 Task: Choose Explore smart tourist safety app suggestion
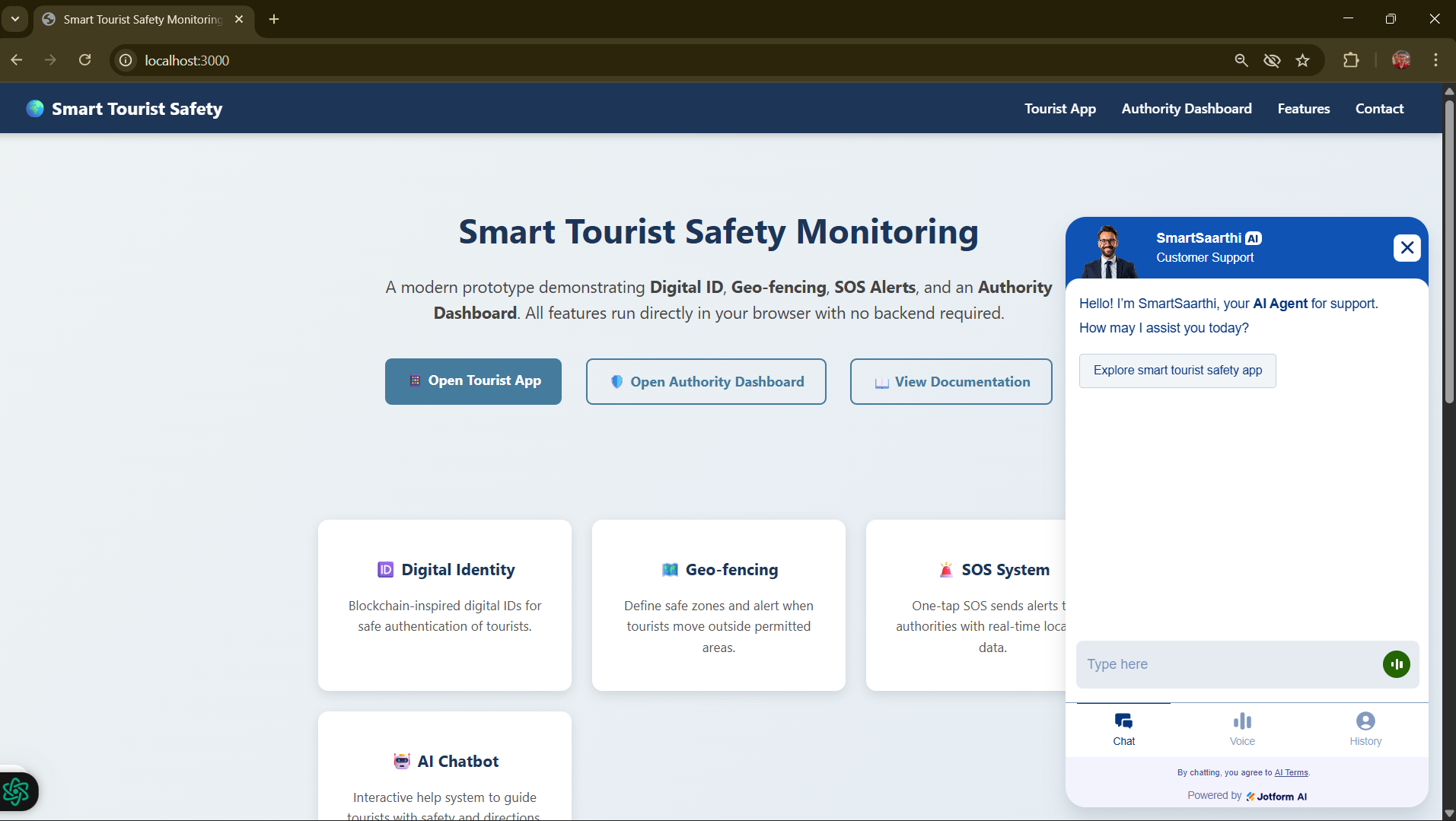coord(1177,371)
